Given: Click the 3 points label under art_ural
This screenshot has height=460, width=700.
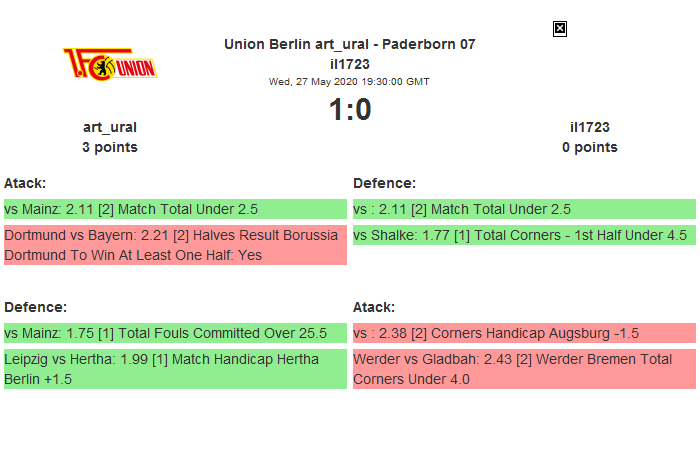Looking at the screenshot, I should pyautogui.click(x=110, y=147).
